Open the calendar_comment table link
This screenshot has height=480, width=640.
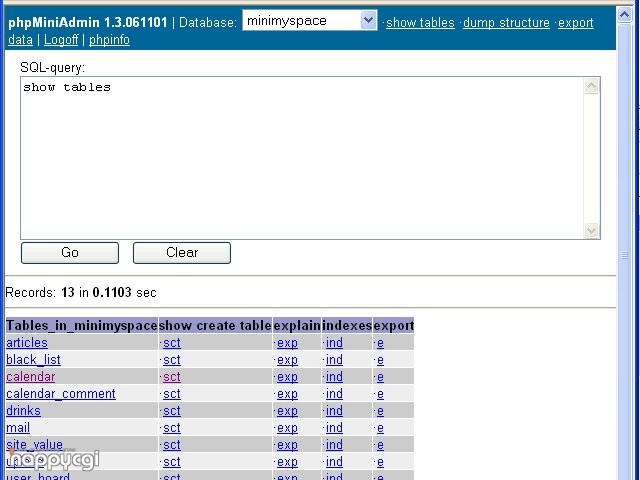(61, 394)
